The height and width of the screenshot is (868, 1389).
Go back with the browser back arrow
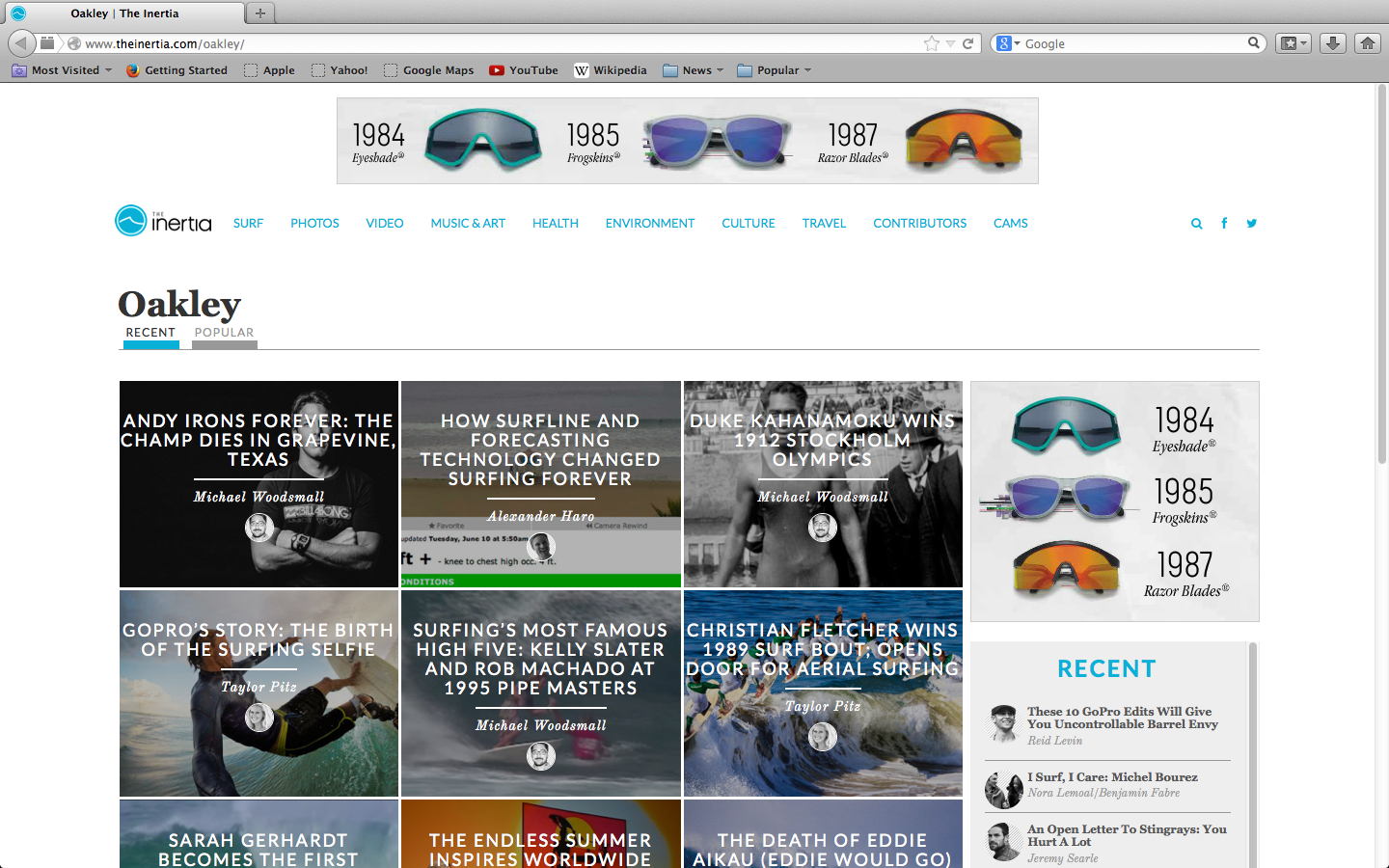point(21,43)
